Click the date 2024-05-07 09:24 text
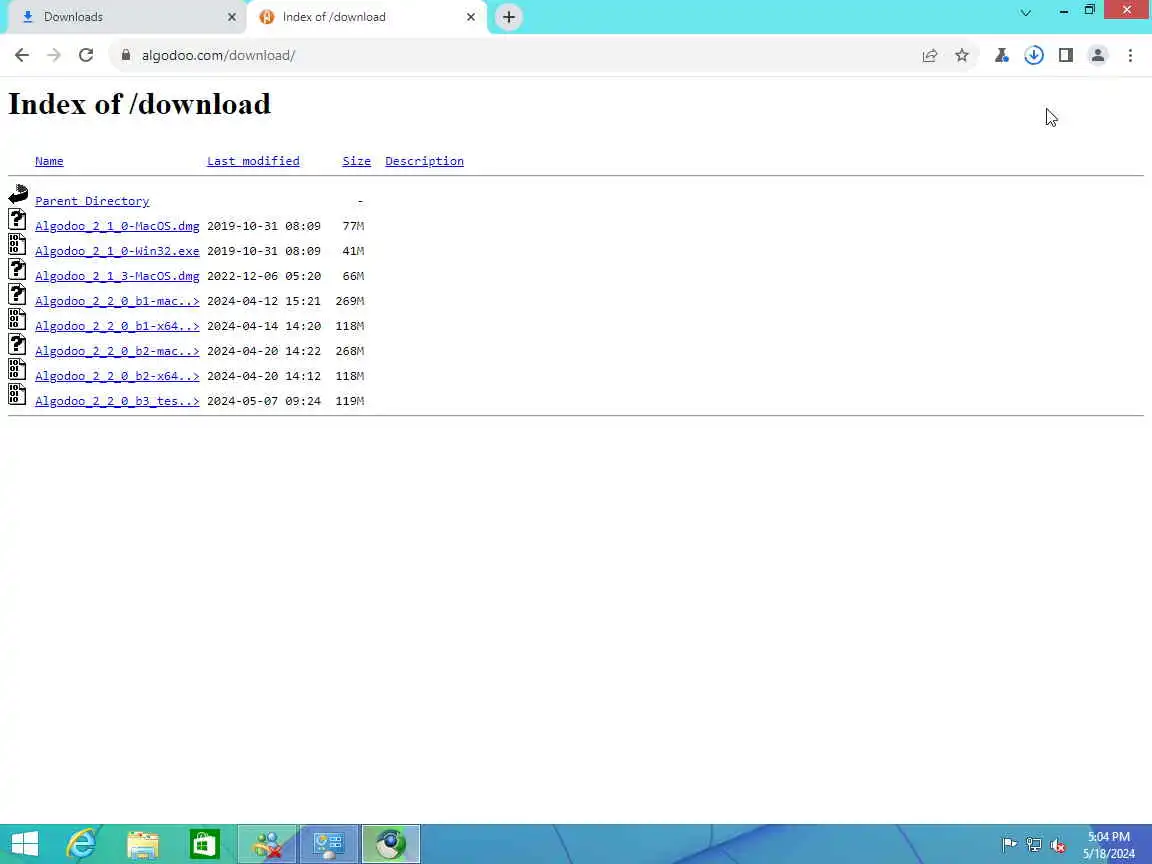 pos(264,400)
